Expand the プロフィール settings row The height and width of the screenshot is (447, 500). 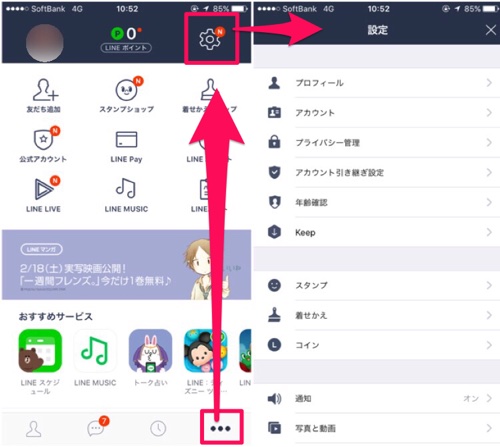(377, 83)
